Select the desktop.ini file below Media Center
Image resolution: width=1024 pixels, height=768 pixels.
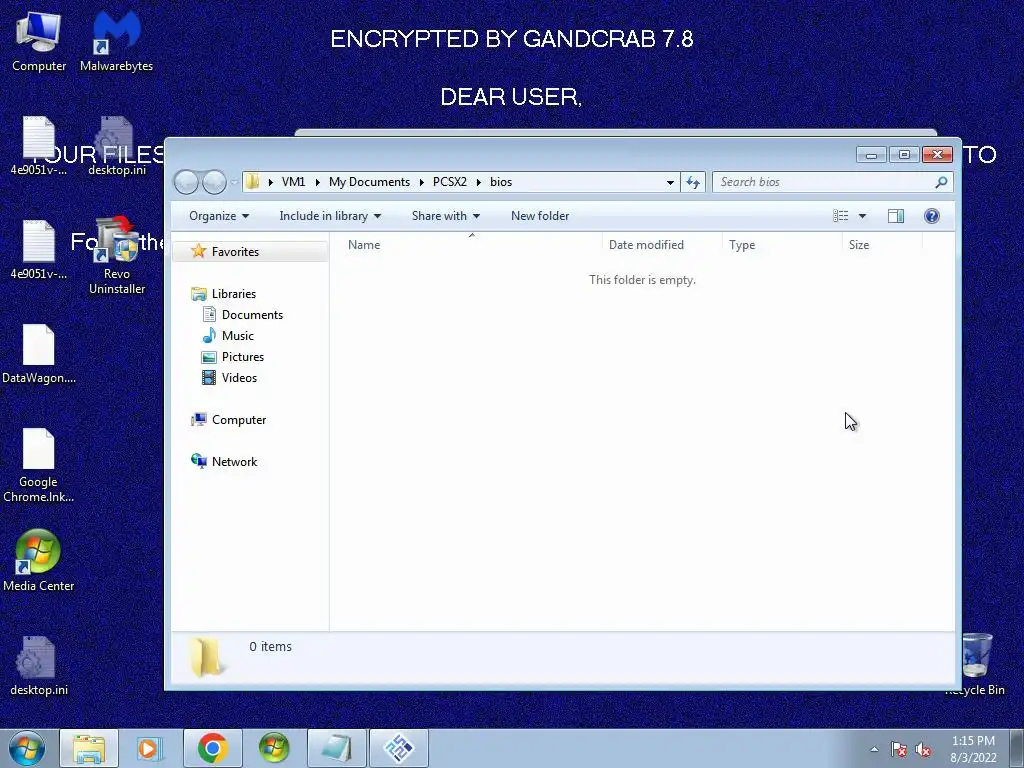(x=39, y=666)
